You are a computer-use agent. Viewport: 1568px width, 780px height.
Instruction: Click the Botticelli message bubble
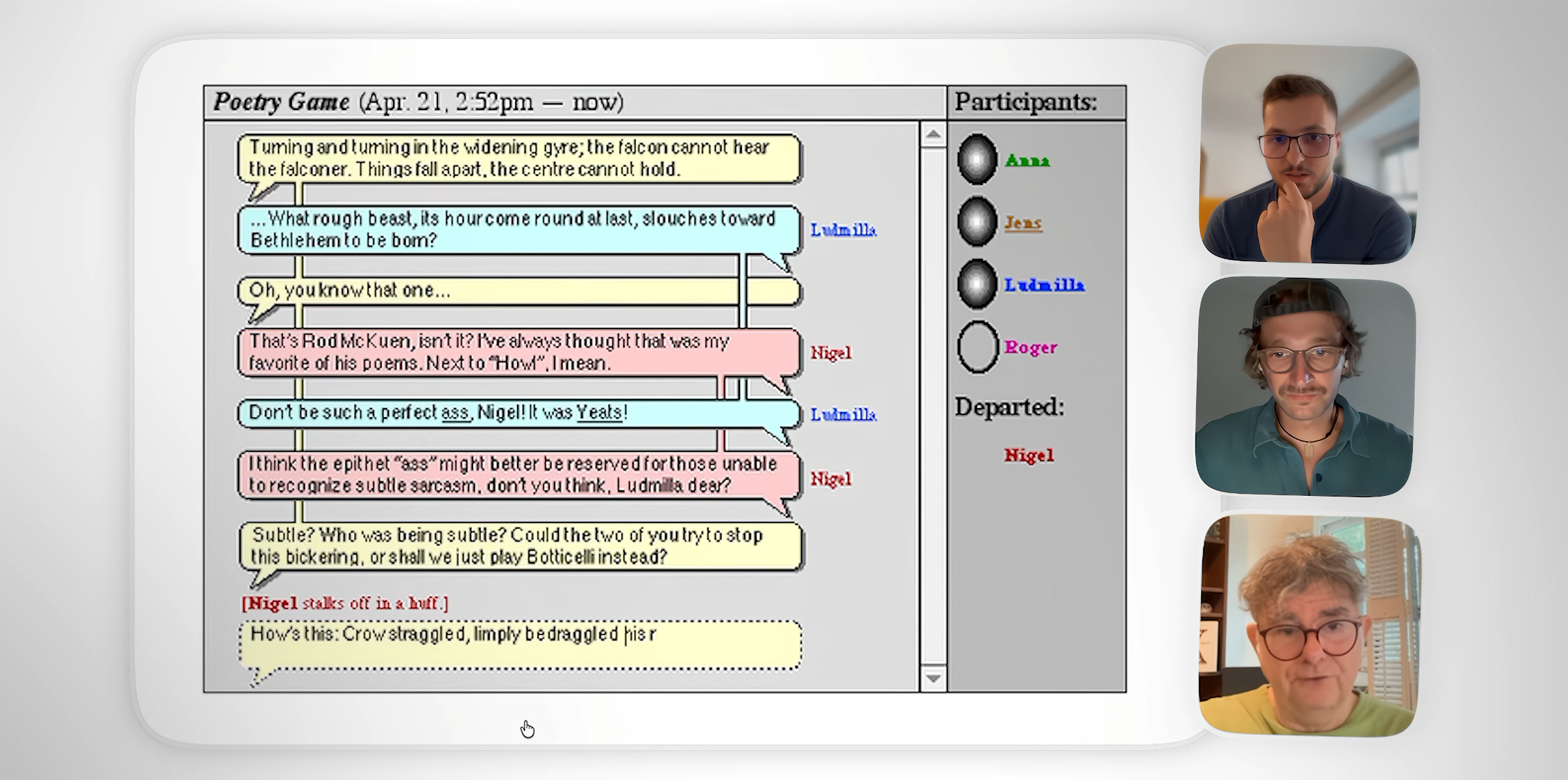[520, 546]
